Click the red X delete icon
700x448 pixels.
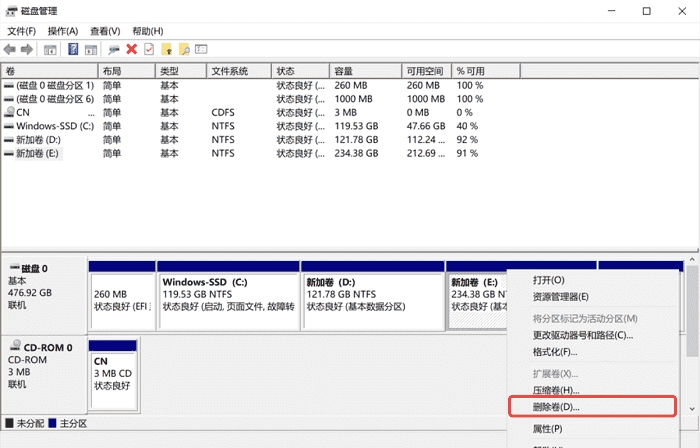[131, 49]
